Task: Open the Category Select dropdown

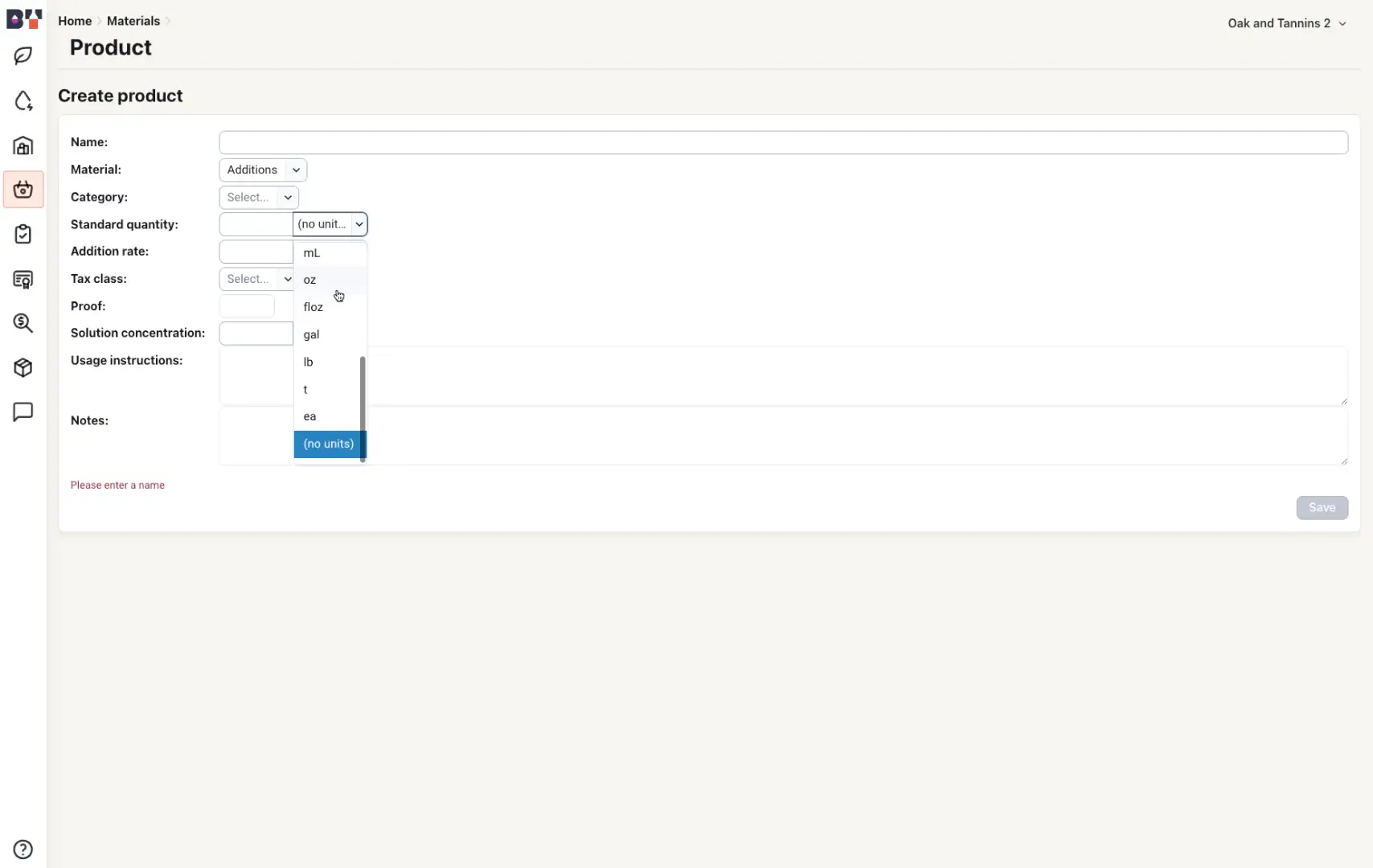Action: (259, 197)
